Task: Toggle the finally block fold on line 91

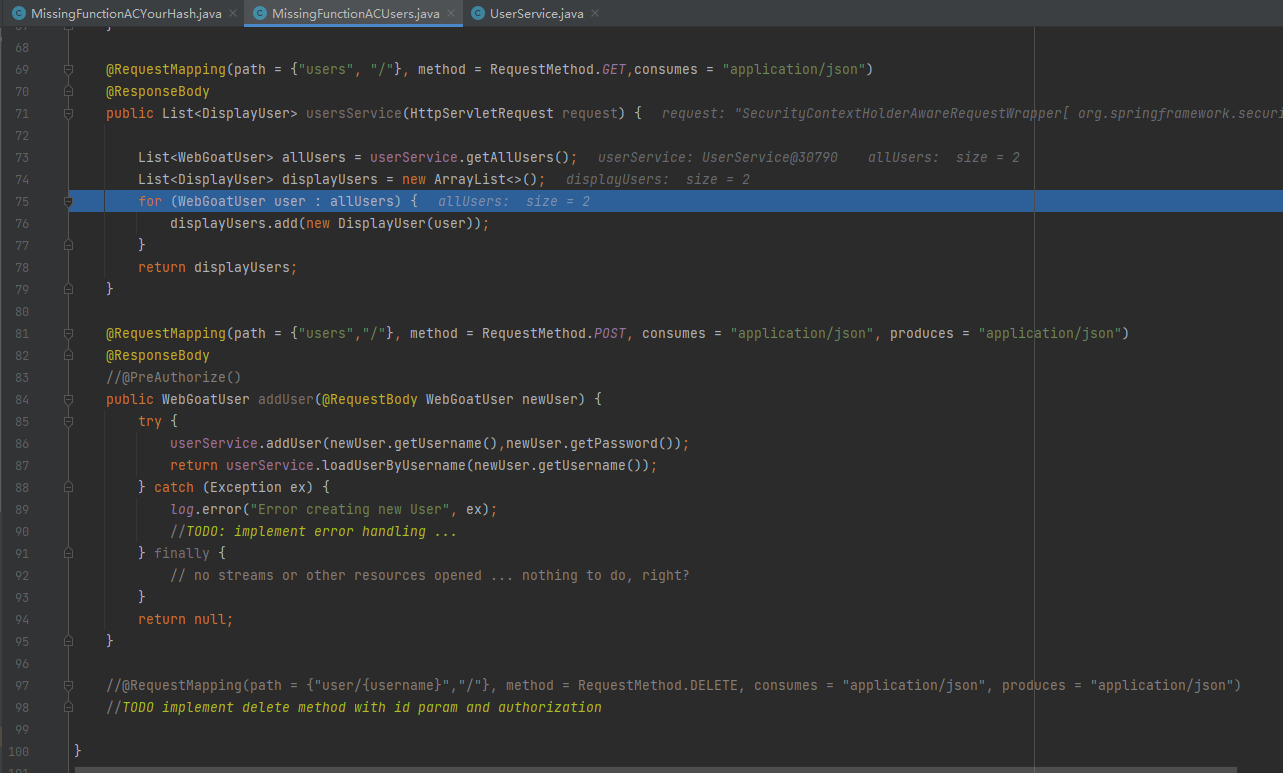Action: [x=68, y=554]
